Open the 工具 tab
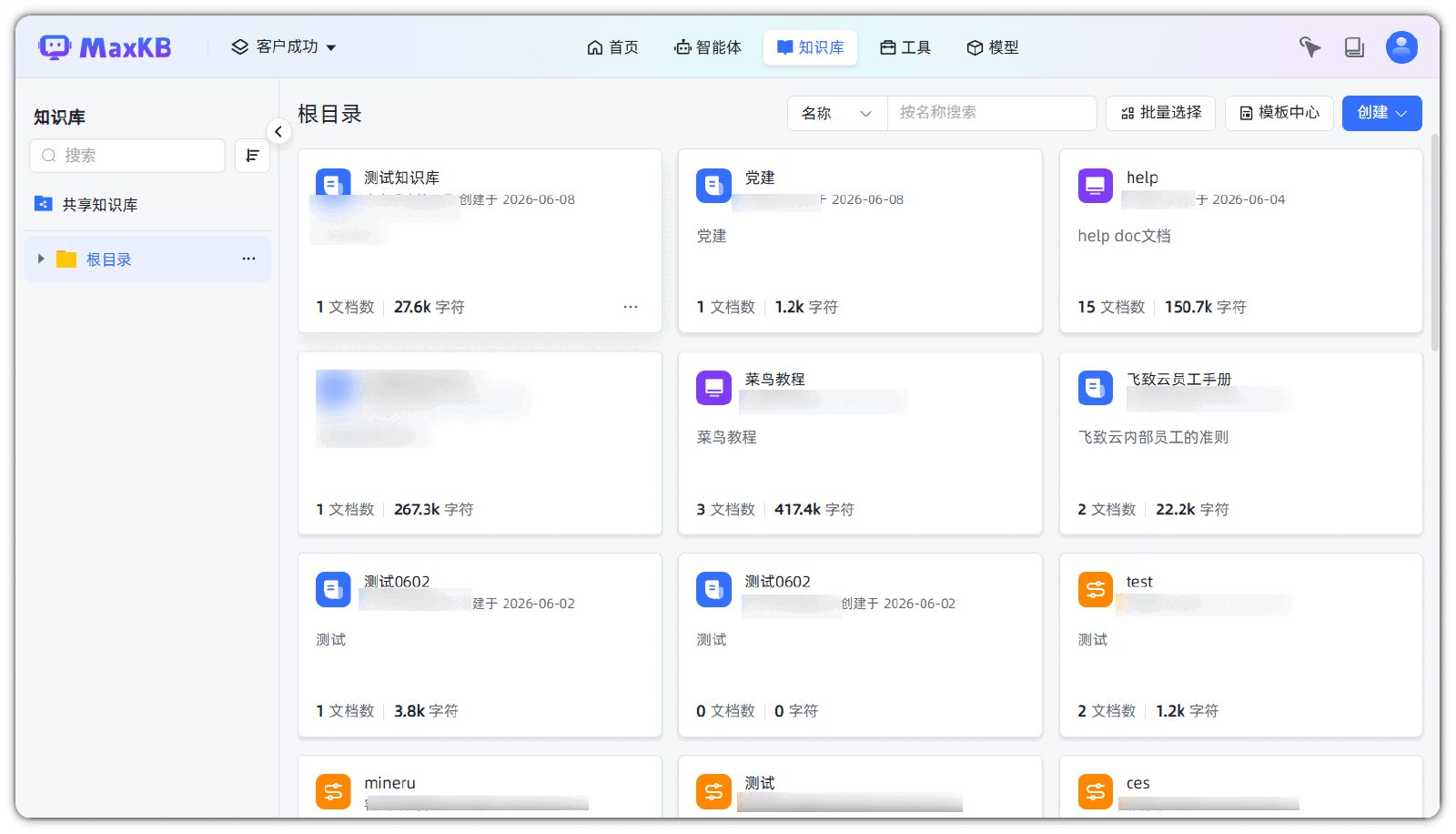The width and height of the screenshot is (1456, 834). [905, 47]
